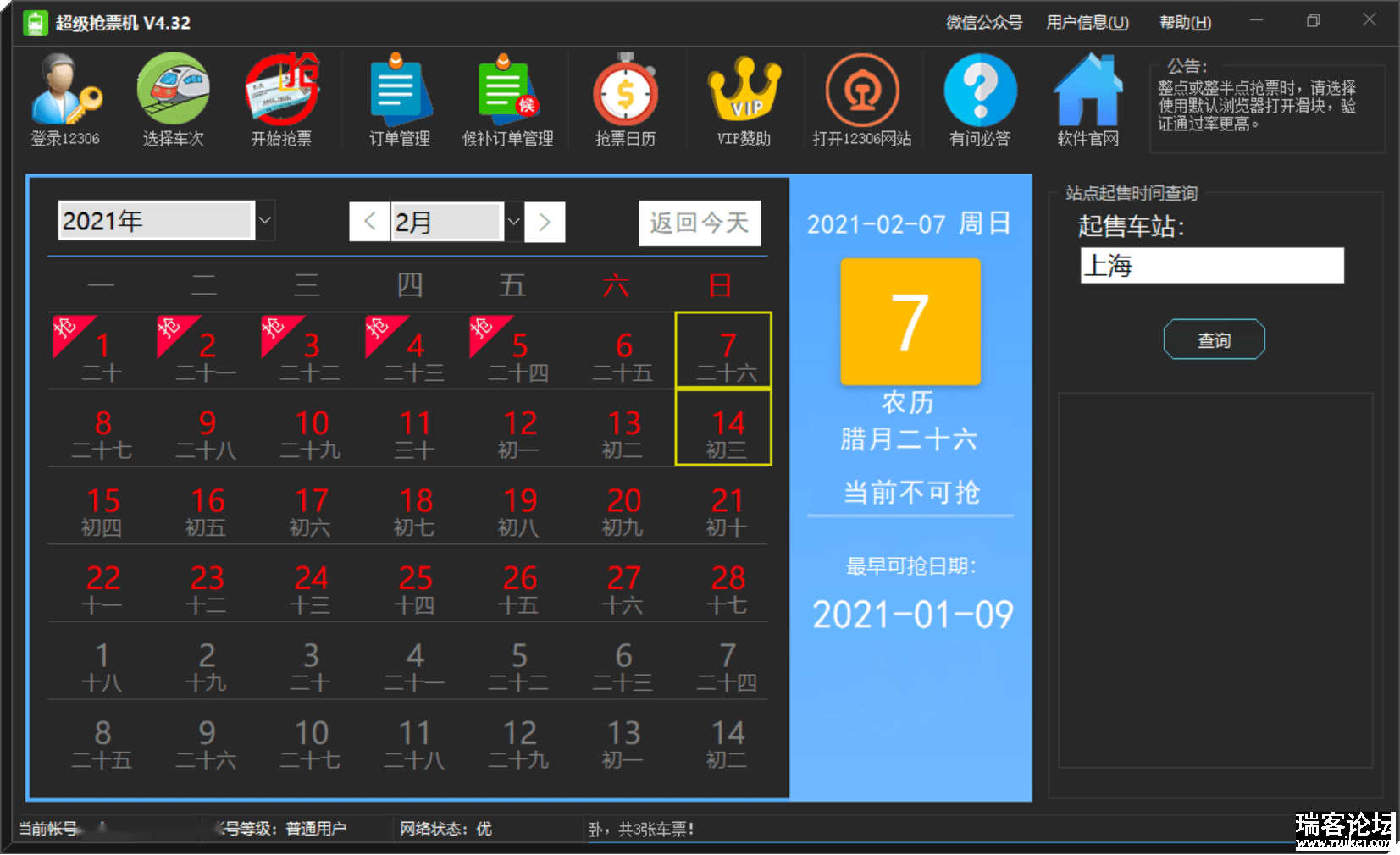The height and width of the screenshot is (855, 1400).
Task: Select March 4 (二十一) gray date cell
Action: (x=414, y=662)
